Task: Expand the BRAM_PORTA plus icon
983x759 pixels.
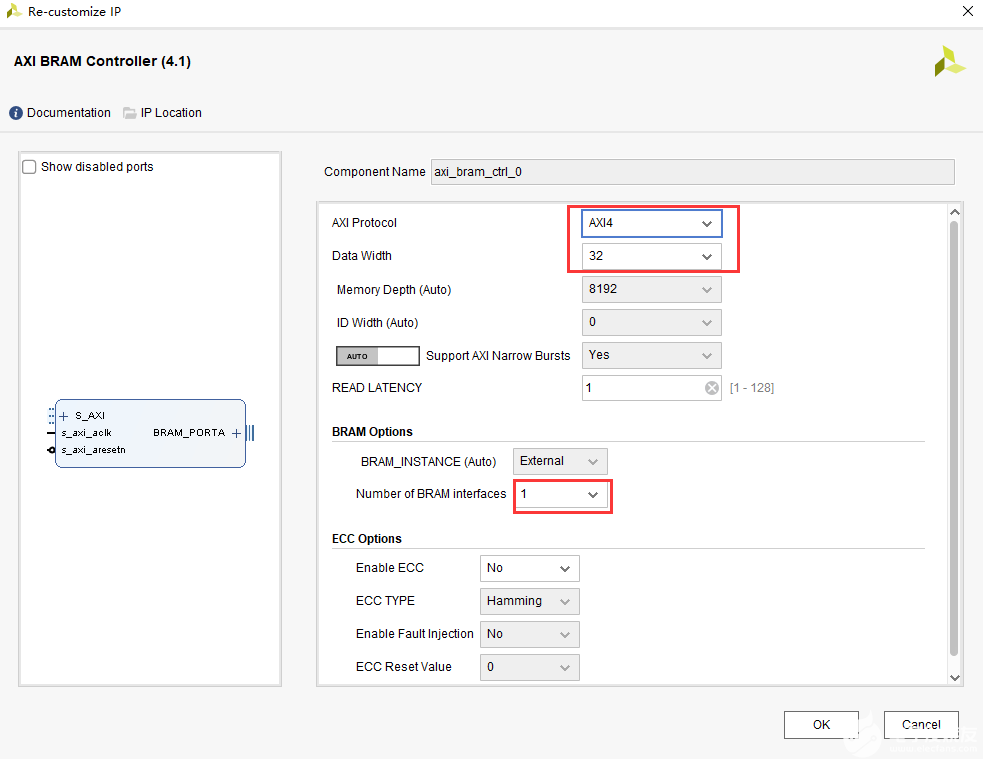Action: (236, 433)
